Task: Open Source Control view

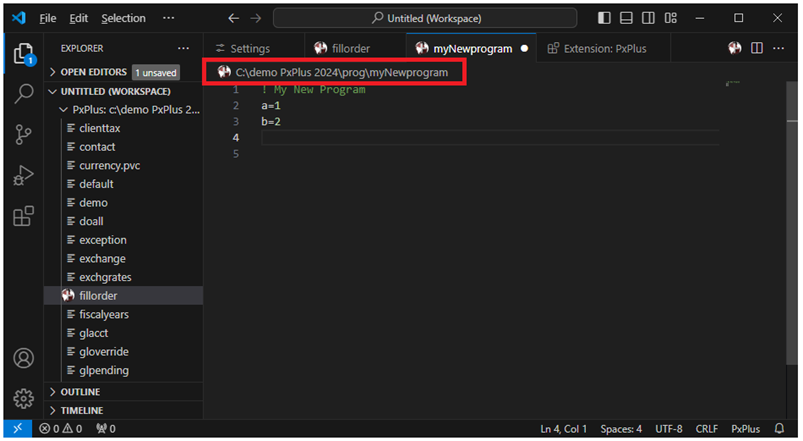Action: [22, 135]
